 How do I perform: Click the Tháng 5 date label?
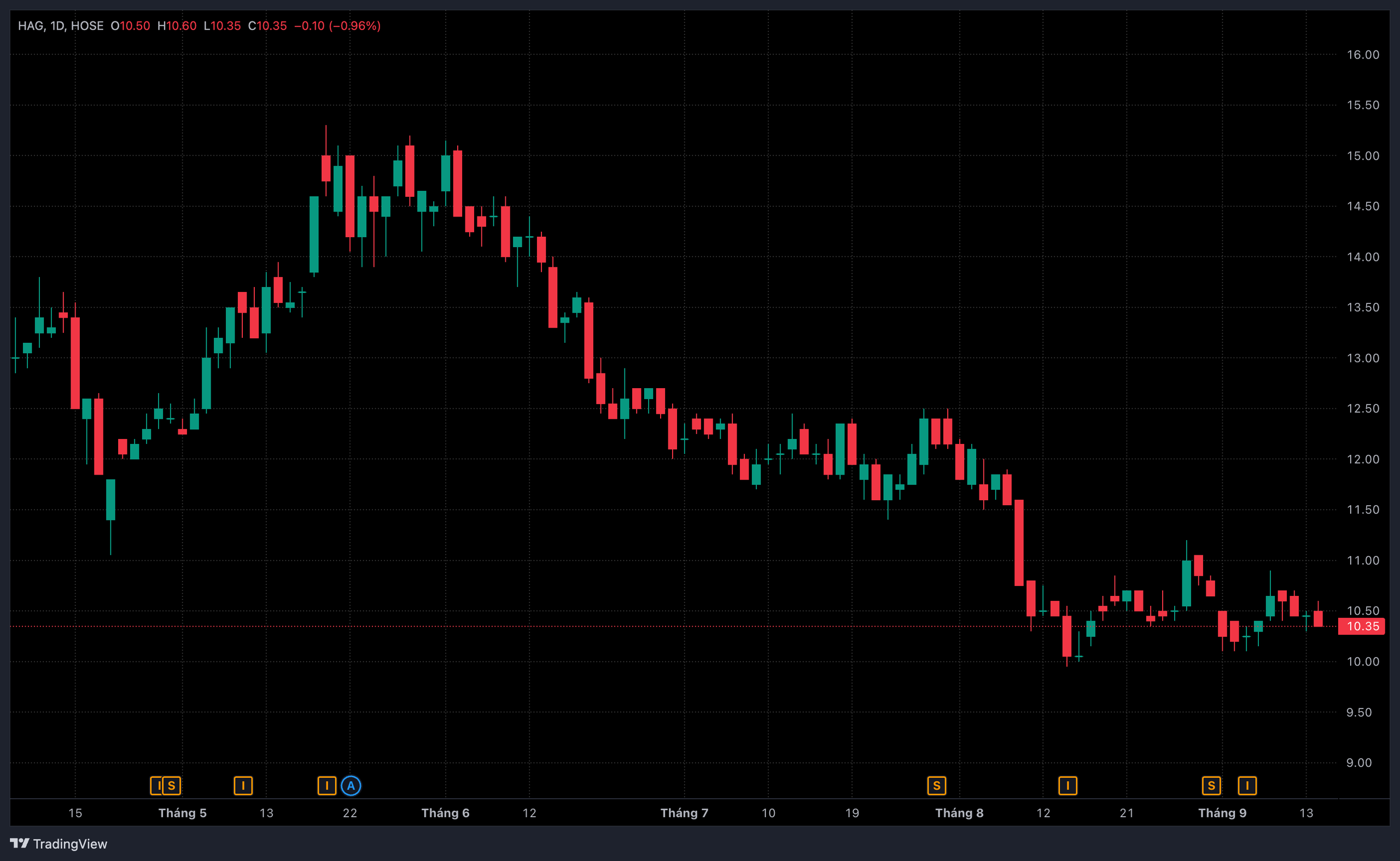pos(182,812)
